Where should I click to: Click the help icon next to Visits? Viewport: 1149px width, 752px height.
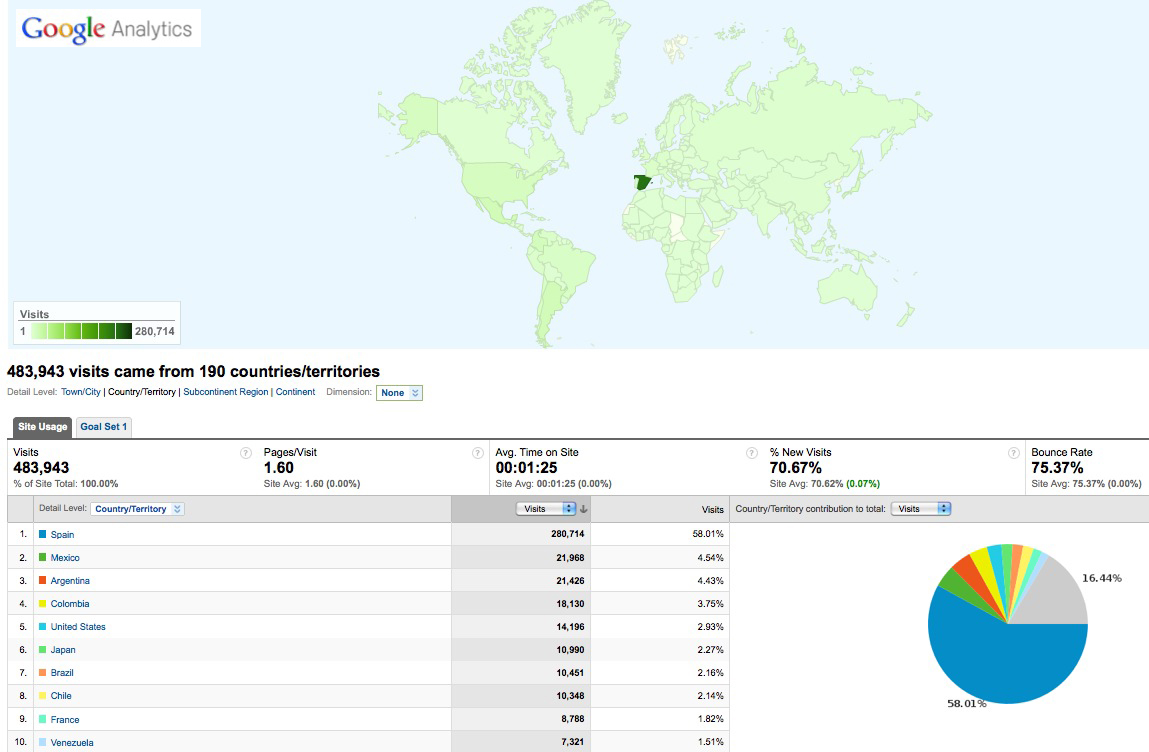click(x=245, y=453)
